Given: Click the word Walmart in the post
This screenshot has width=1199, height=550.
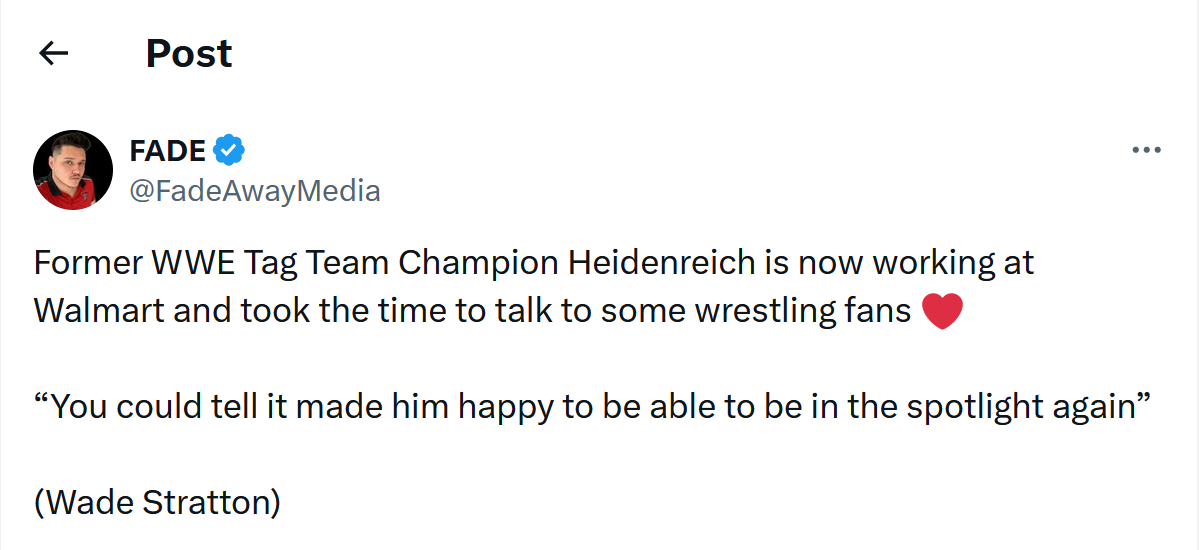Looking at the screenshot, I should pos(98,311).
